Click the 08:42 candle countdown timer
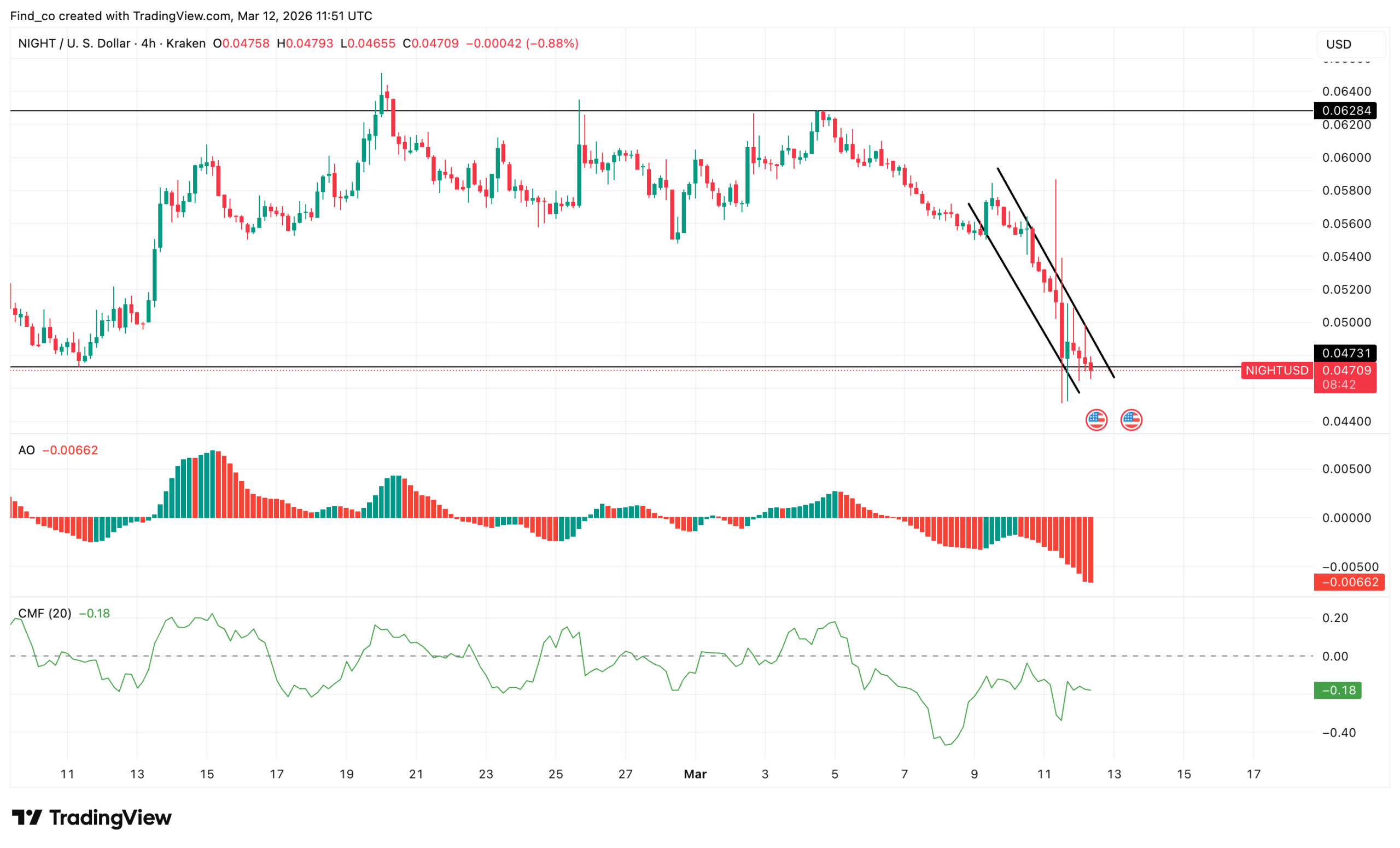This screenshot has height=848, width=1400. point(1339,384)
